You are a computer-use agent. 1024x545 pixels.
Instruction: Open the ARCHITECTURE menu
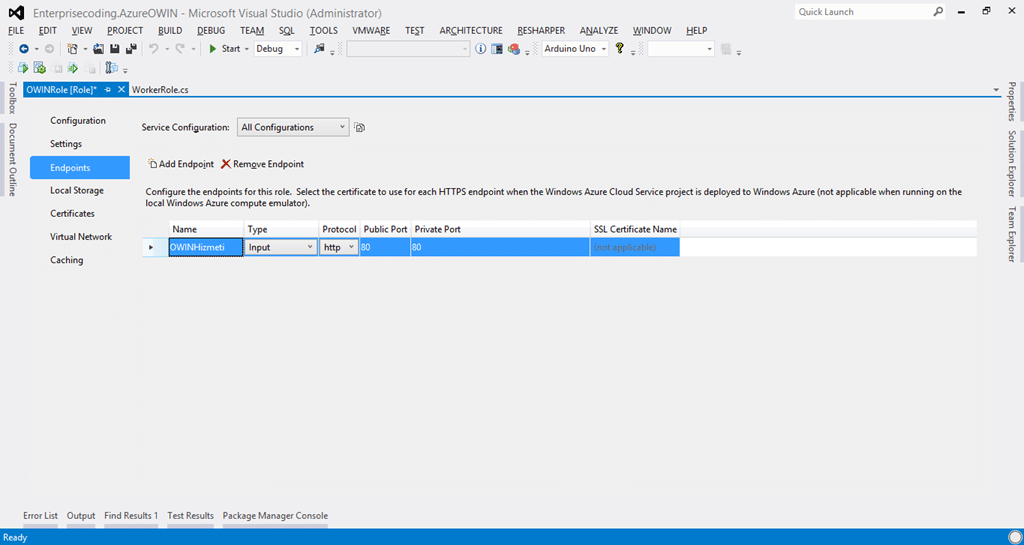tap(471, 31)
